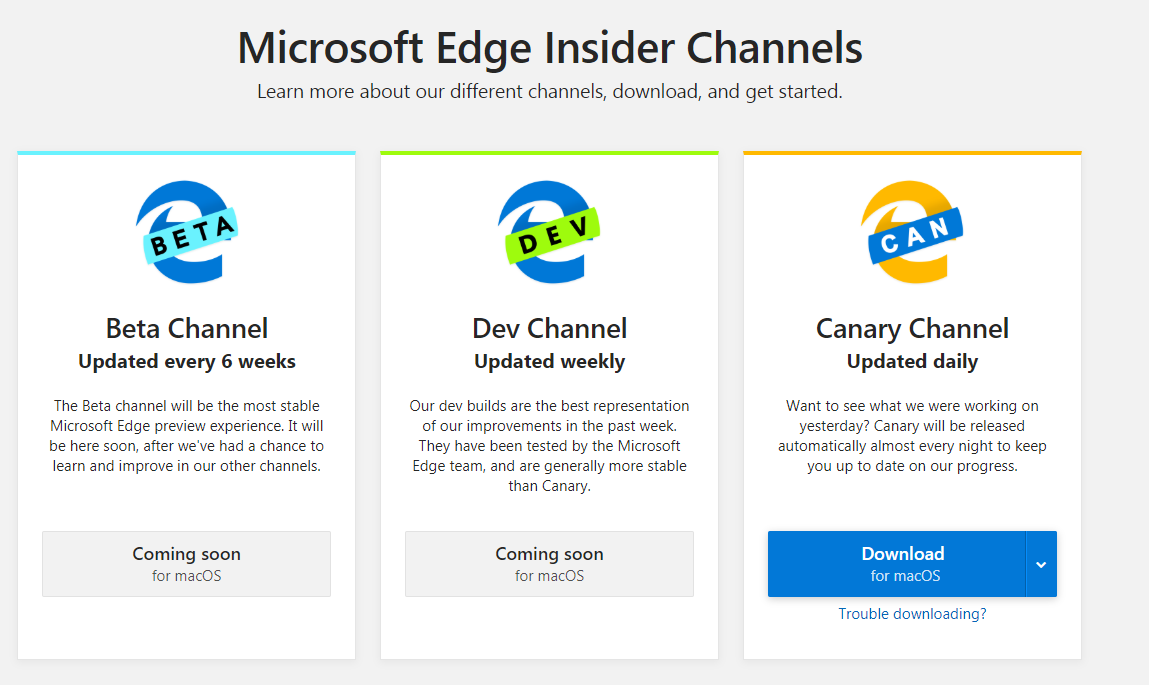Click the Microsoft Edge Insider Channels title
Image resolution: width=1149 pixels, height=685 pixels.
point(550,48)
